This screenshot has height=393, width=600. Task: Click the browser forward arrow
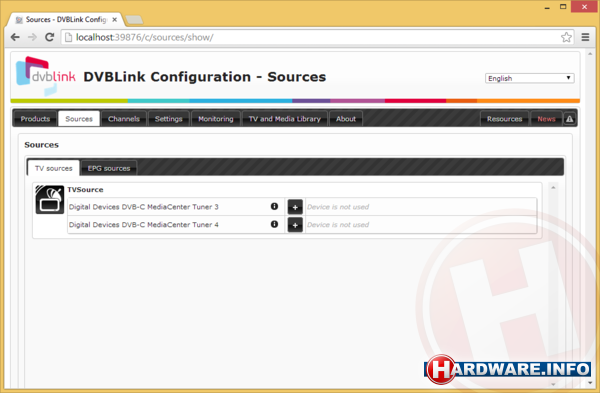(x=33, y=37)
